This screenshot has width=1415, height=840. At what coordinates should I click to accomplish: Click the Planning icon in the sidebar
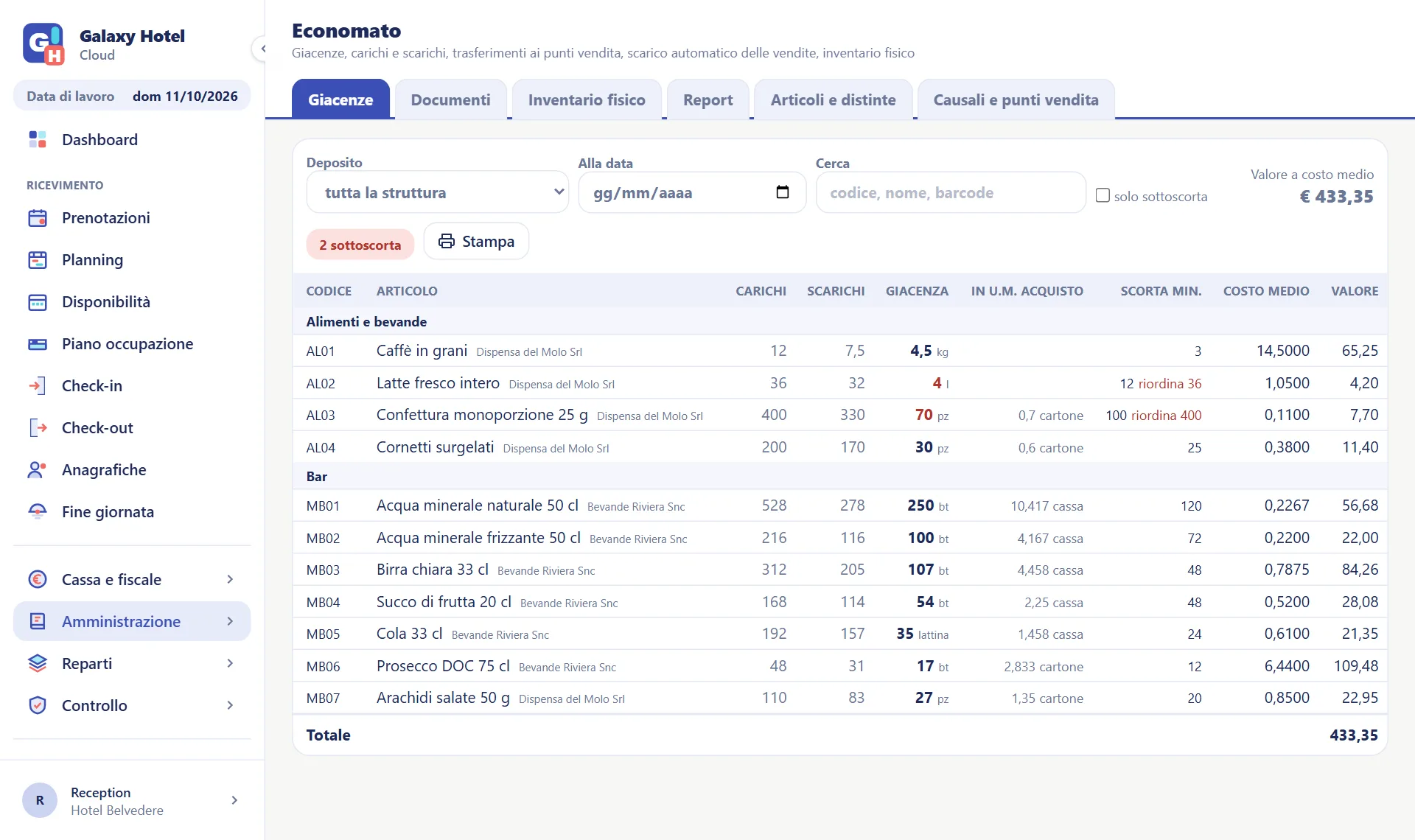pos(38,259)
